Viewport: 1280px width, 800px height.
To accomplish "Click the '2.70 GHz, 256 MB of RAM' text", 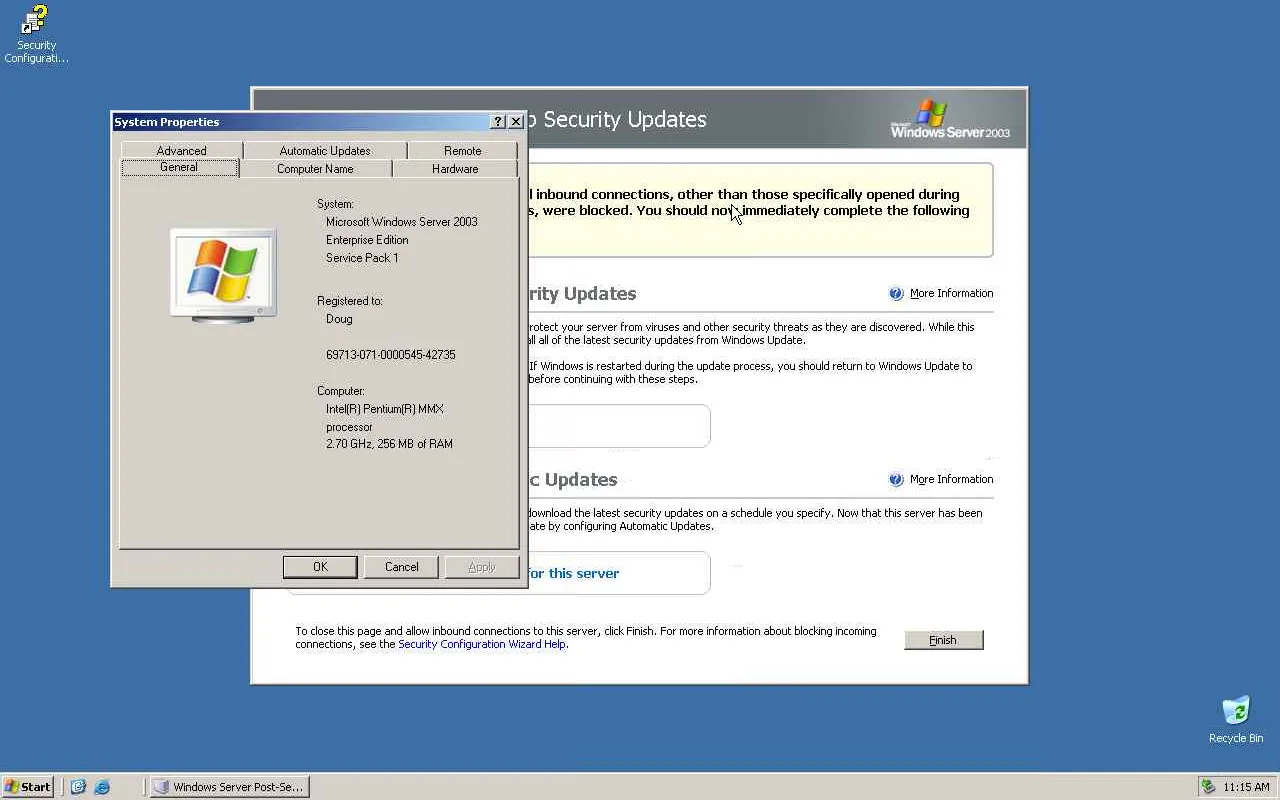I will coord(389,444).
